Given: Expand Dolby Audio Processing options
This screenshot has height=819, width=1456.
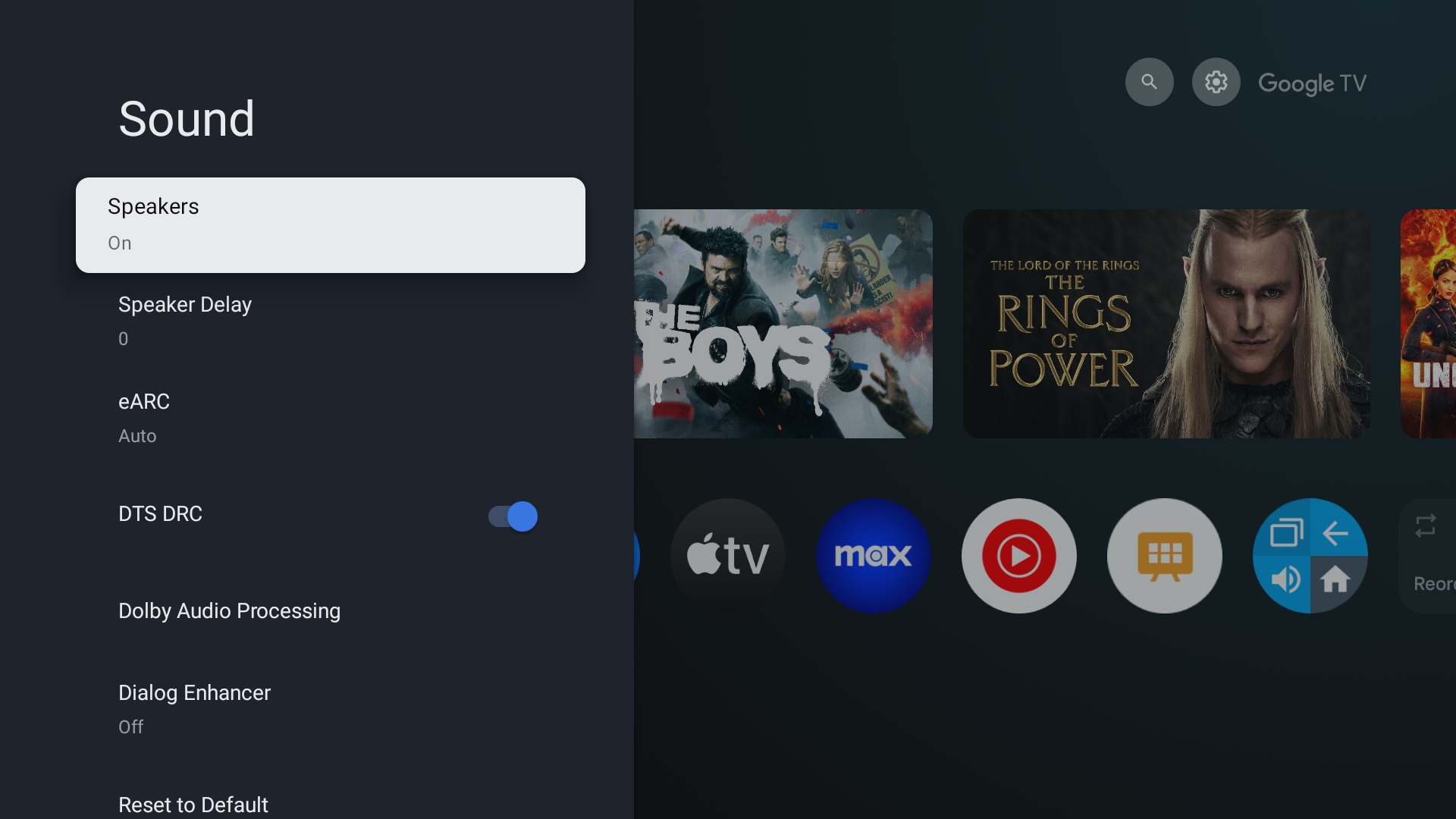Looking at the screenshot, I should pyautogui.click(x=229, y=611).
